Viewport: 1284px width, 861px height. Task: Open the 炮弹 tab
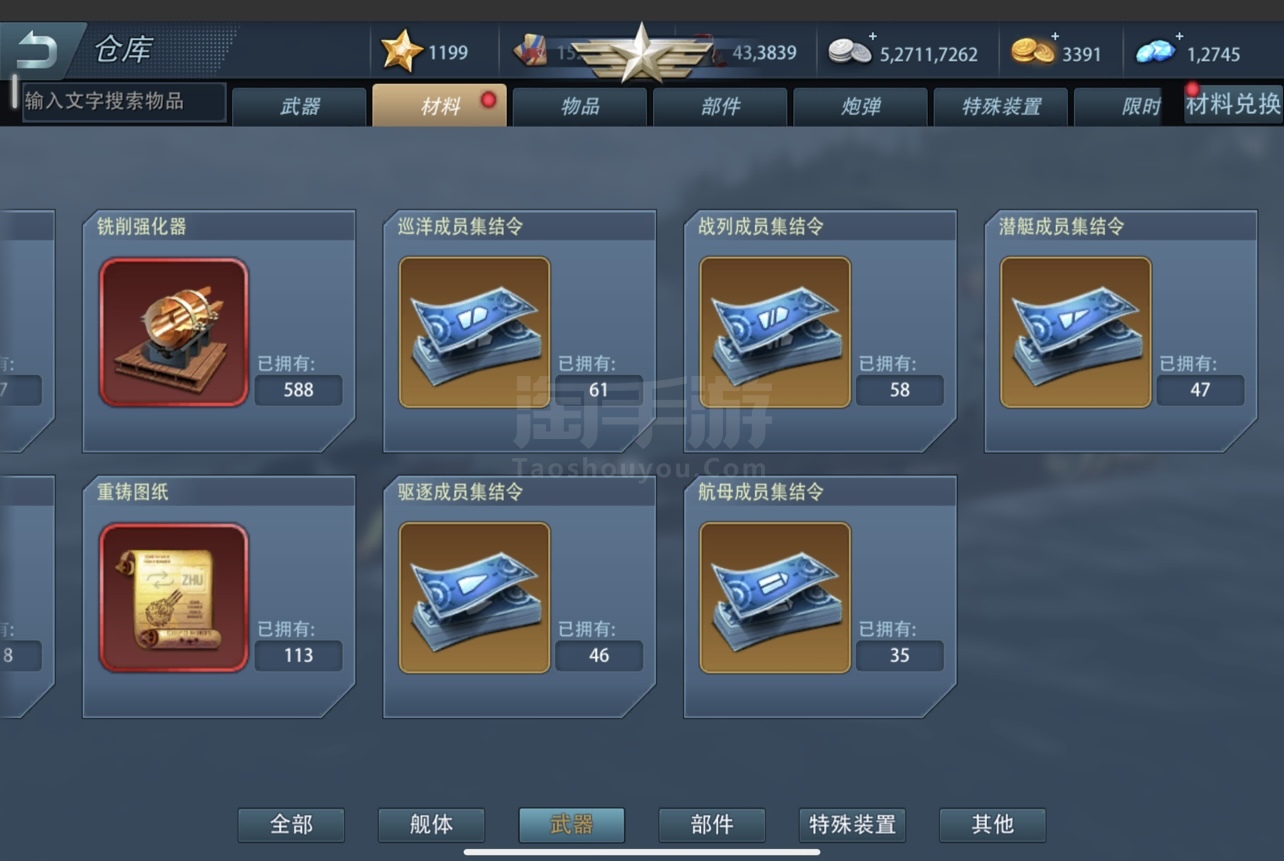coord(861,106)
